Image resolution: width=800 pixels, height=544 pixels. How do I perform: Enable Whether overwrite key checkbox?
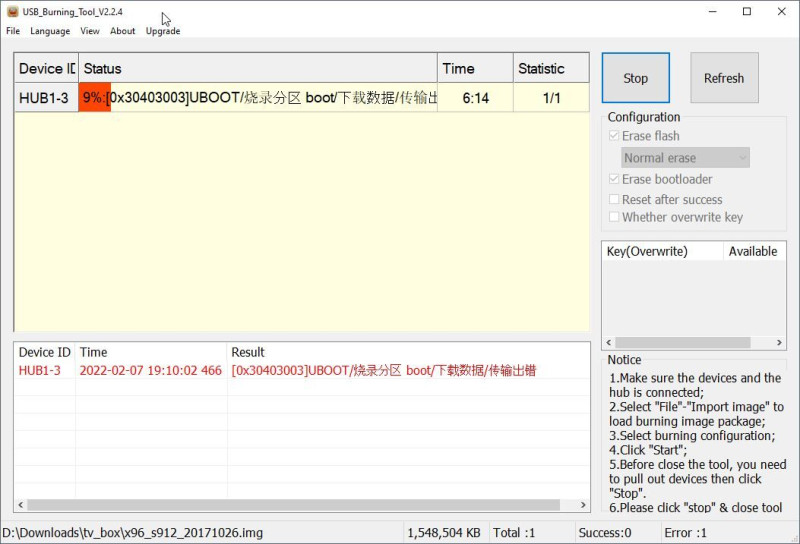pyautogui.click(x=614, y=217)
